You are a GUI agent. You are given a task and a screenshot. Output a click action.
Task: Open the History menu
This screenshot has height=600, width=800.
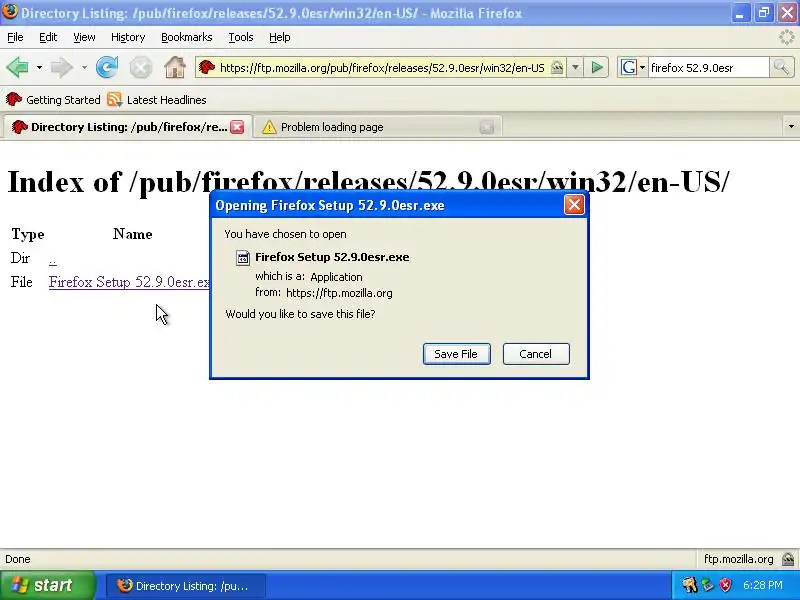click(128, 37)
